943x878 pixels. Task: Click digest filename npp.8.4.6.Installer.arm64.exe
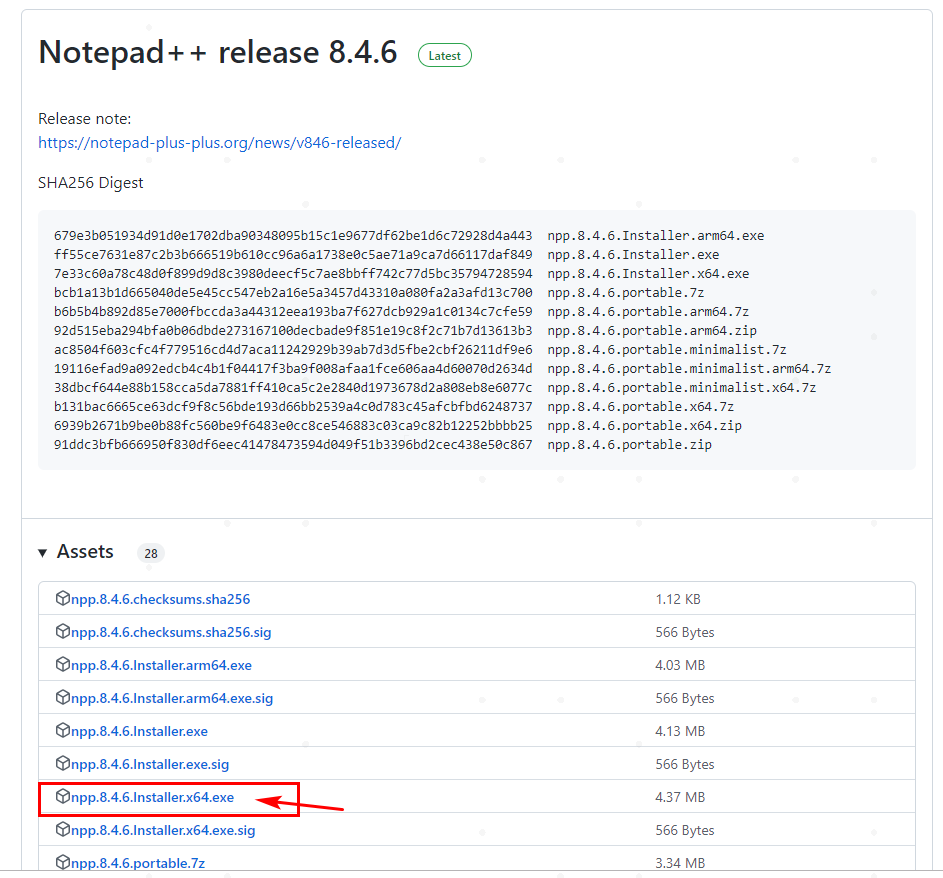click(656, 236)
